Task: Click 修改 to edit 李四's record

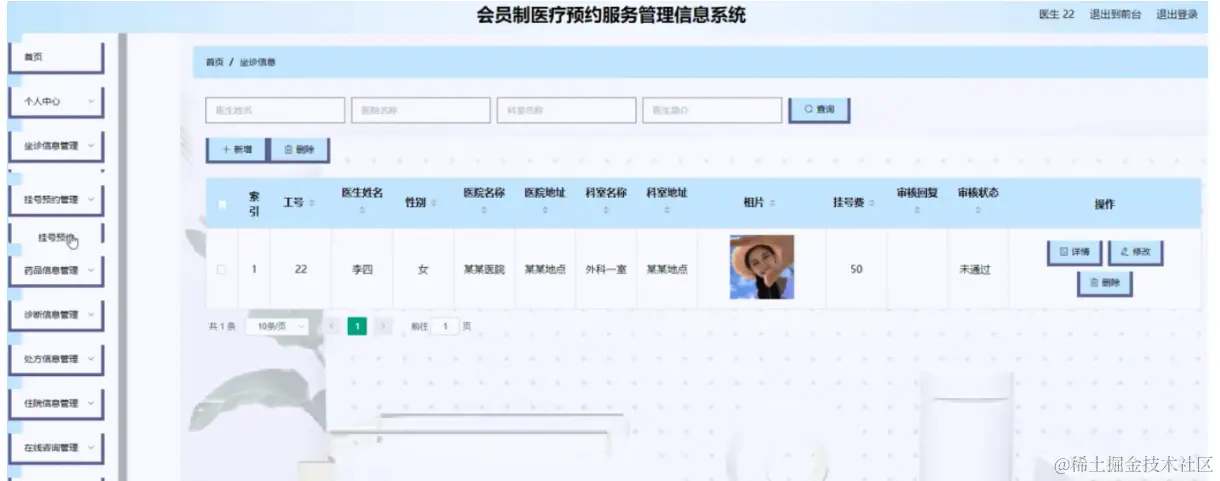Action: pyautogui.click(x=1135, y=252)
